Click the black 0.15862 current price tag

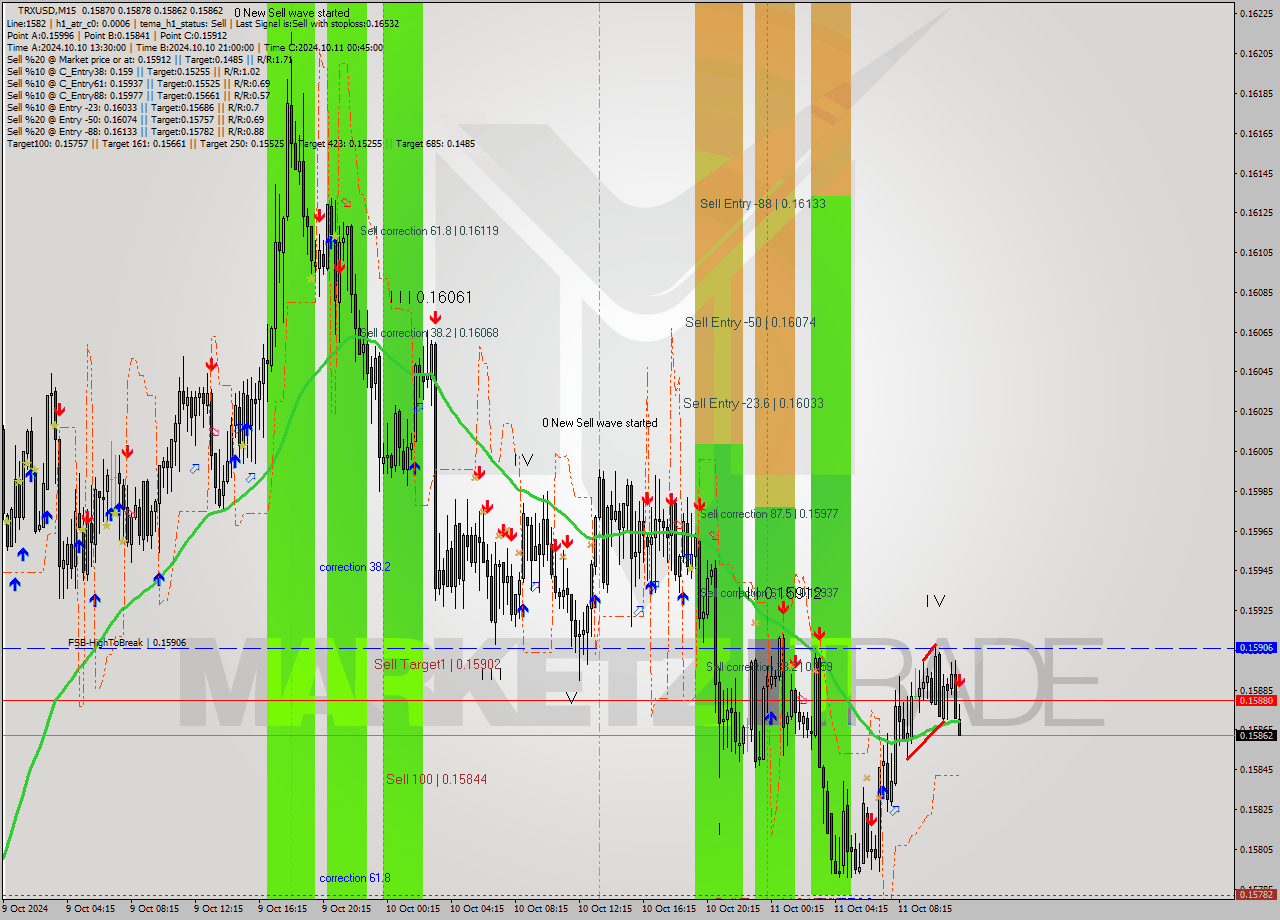coord(1257,735)
